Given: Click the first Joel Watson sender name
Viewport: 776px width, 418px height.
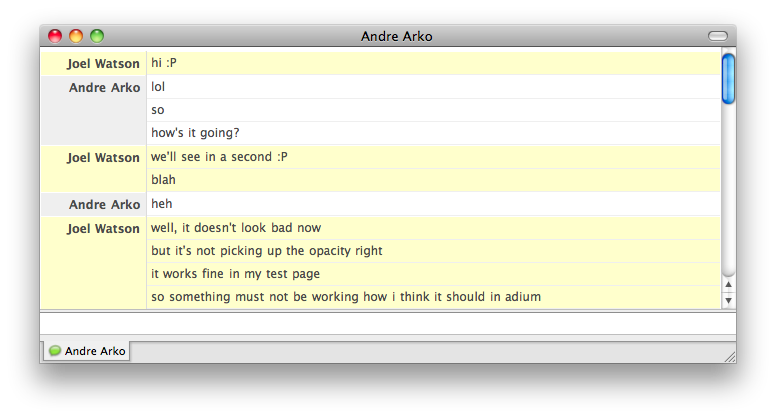Looking at the screenshot, I should pos(103,64).
